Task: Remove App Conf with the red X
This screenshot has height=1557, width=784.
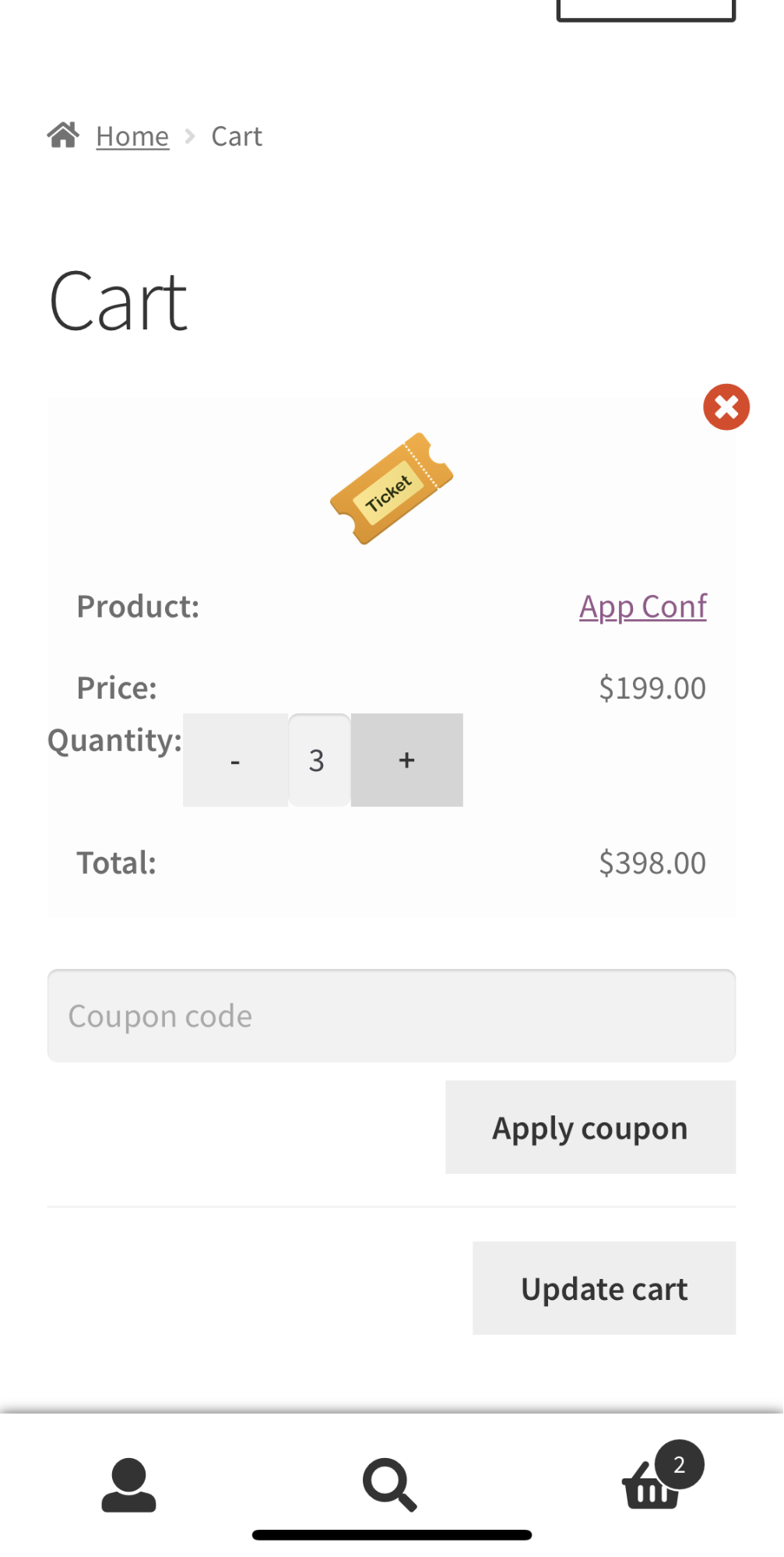Action: click(726, 407)
